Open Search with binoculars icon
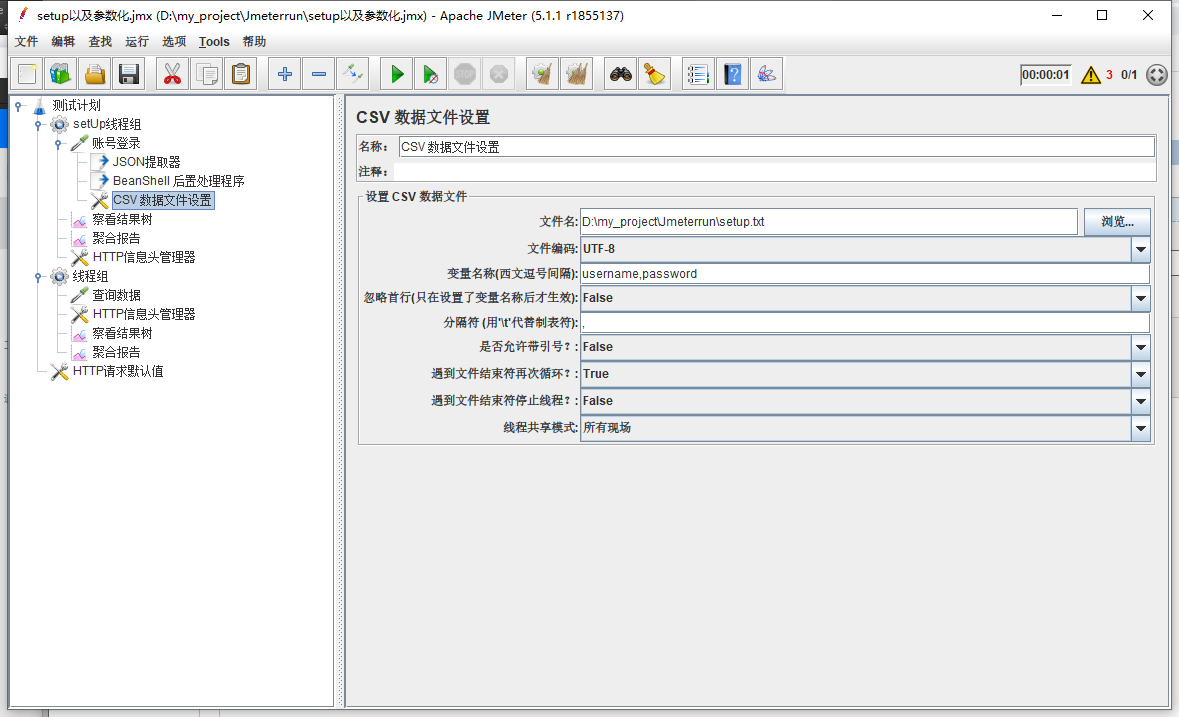Image resolution: width=1179 pixels, height=717 pixels. (x=620, y=74)
